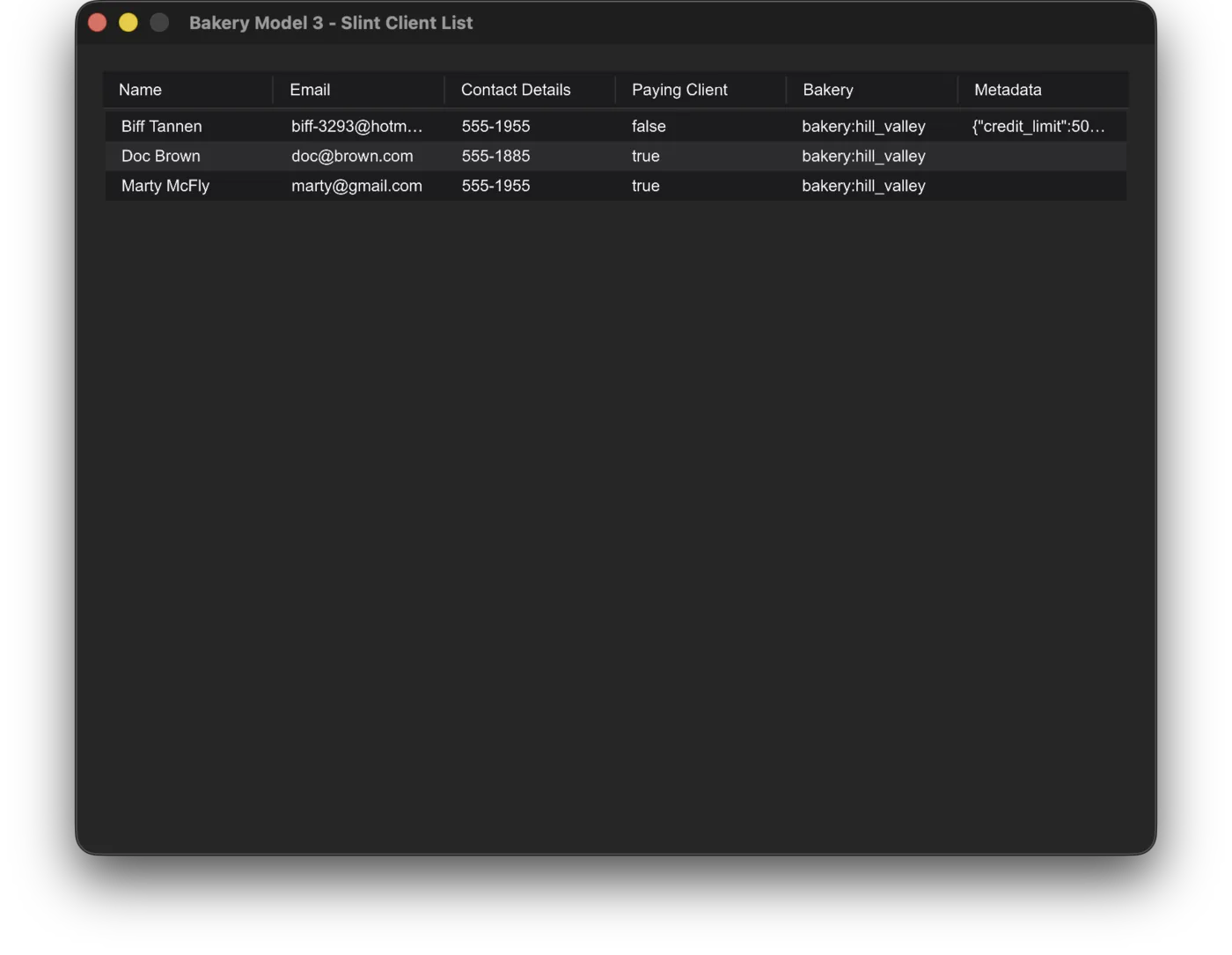The width and height of the screenshot is (1232, 955).
Task: Click the Metadata column header
Action: (x=1043, y=90)
